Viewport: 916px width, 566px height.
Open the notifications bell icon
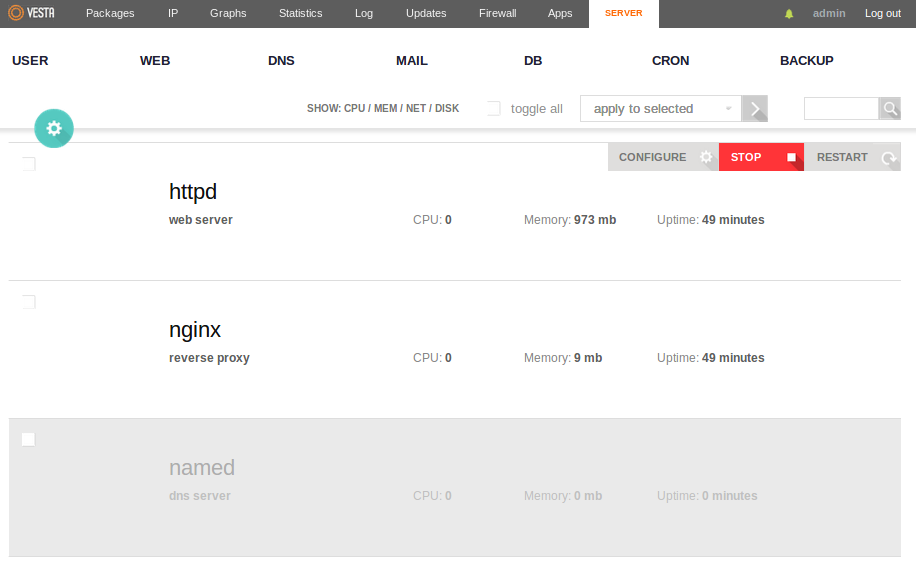pyautogui.click(x=789, y=14)
